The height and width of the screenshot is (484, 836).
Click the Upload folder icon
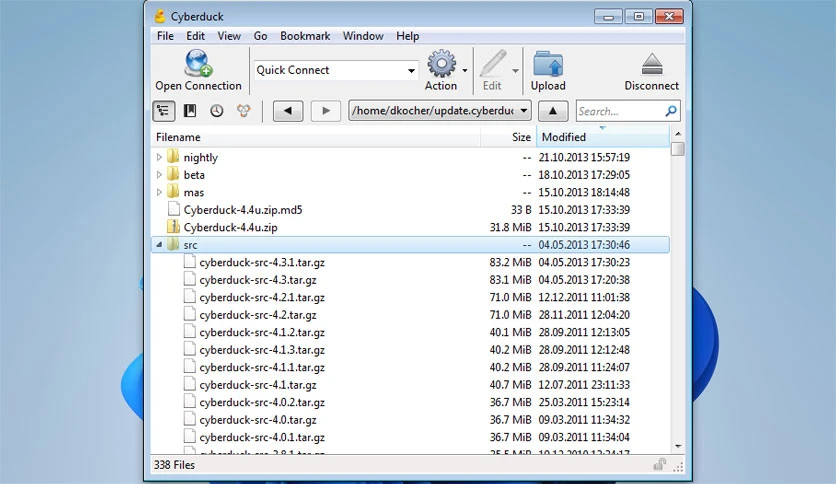click(548, 64)
